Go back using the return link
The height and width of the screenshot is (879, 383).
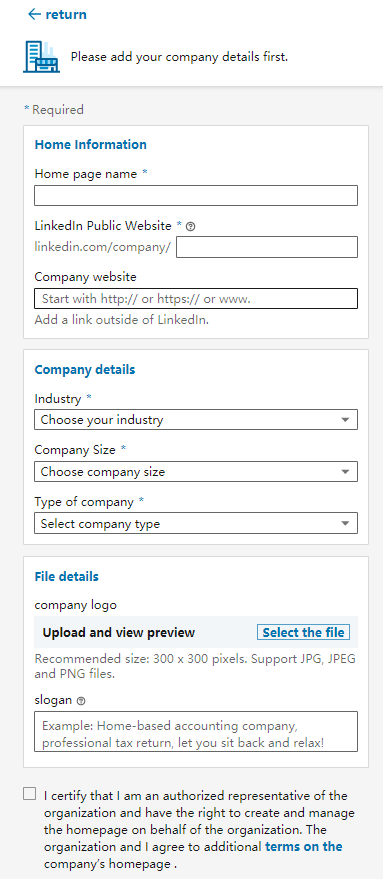pos(66,15)
